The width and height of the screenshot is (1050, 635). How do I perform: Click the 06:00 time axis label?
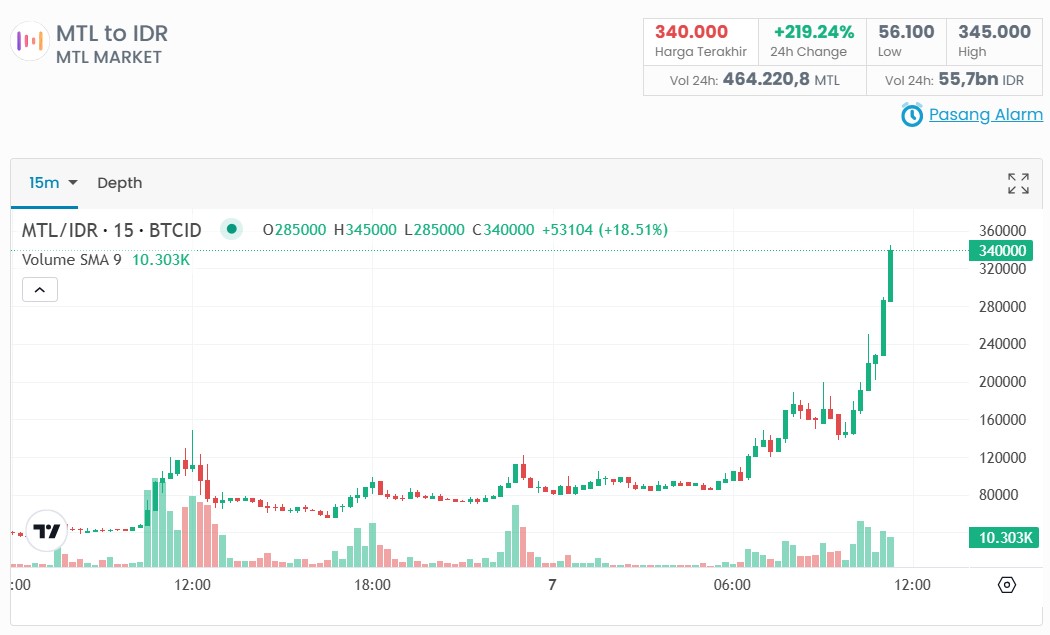pyautogui.click(x=732, y=585)
